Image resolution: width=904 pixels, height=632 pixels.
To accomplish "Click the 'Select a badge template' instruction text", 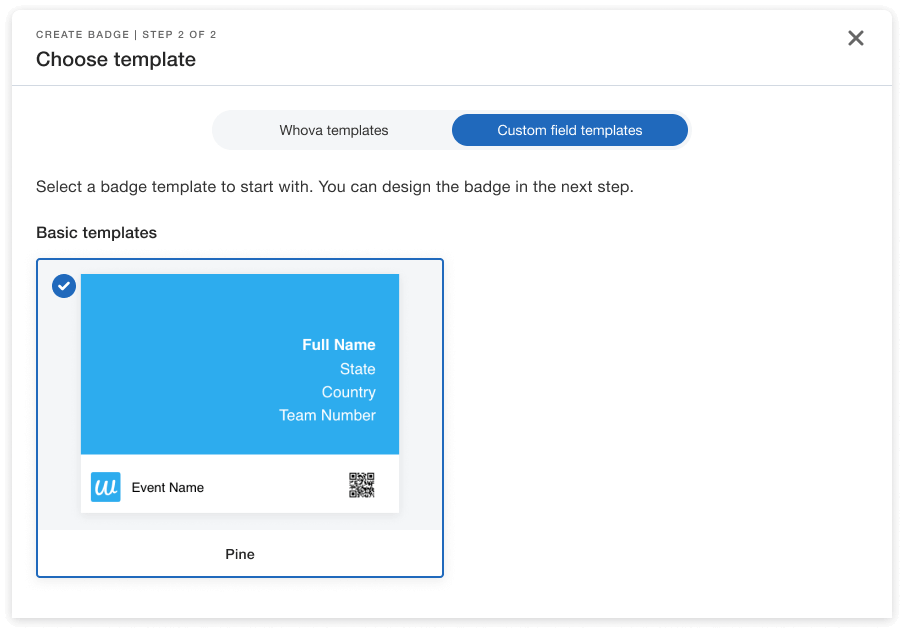I will tap(334, 187).
